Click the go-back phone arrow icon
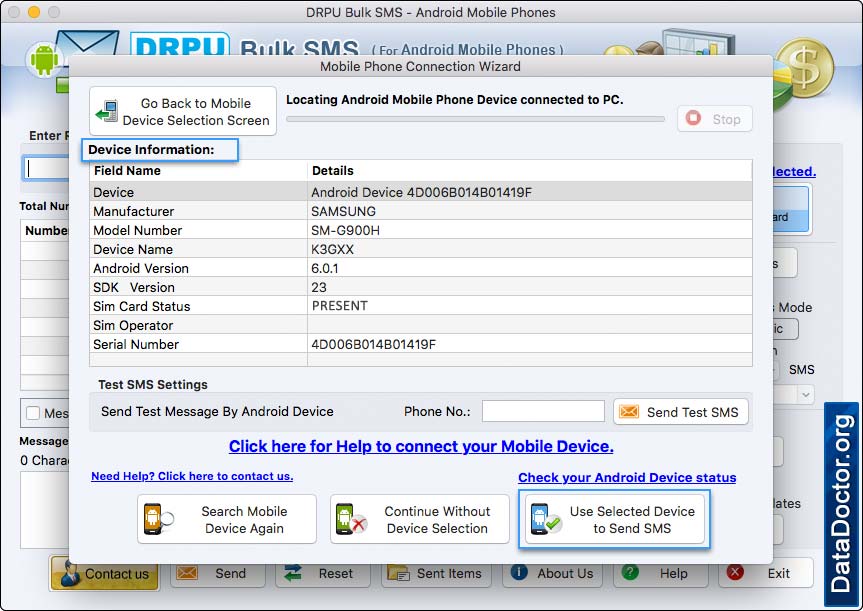 pos(107,111)
